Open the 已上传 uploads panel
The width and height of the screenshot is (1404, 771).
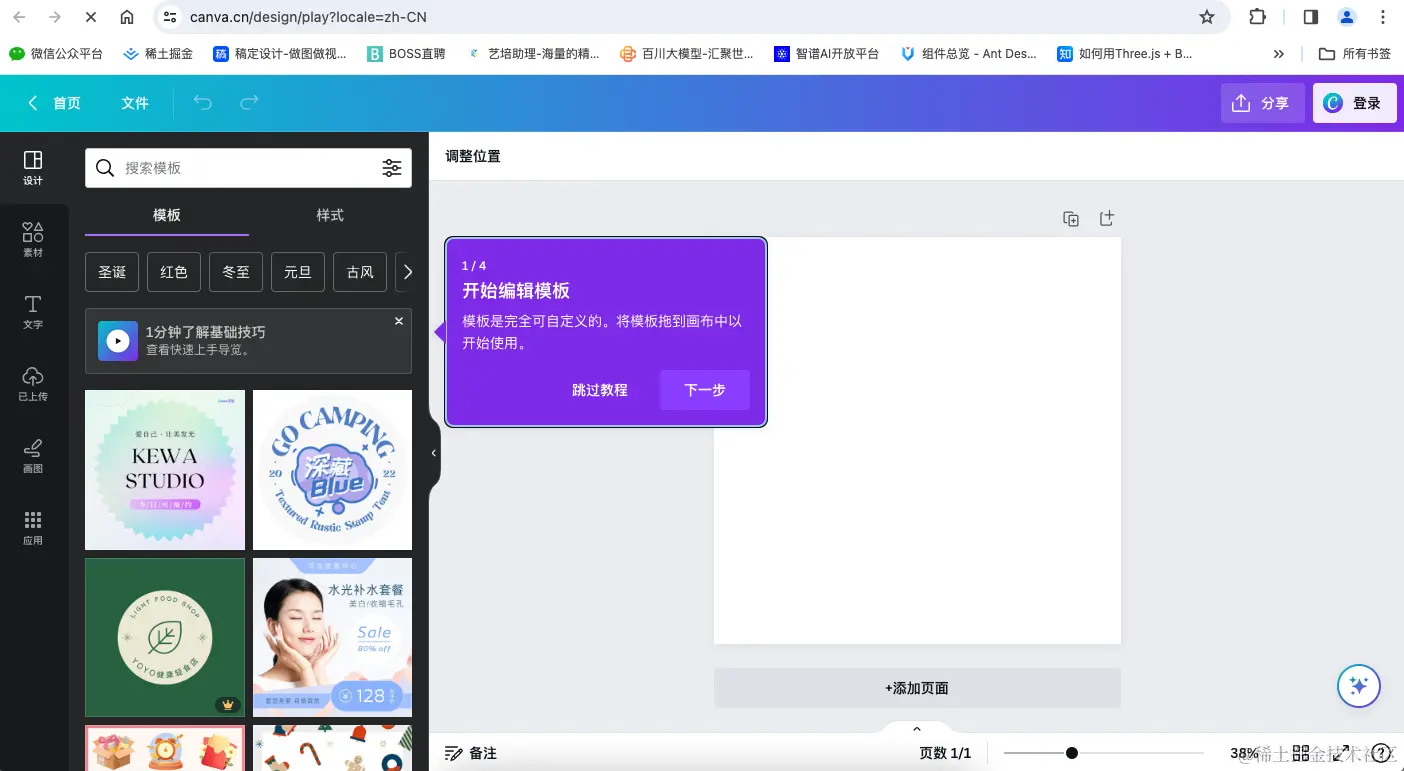pos(33,382)
